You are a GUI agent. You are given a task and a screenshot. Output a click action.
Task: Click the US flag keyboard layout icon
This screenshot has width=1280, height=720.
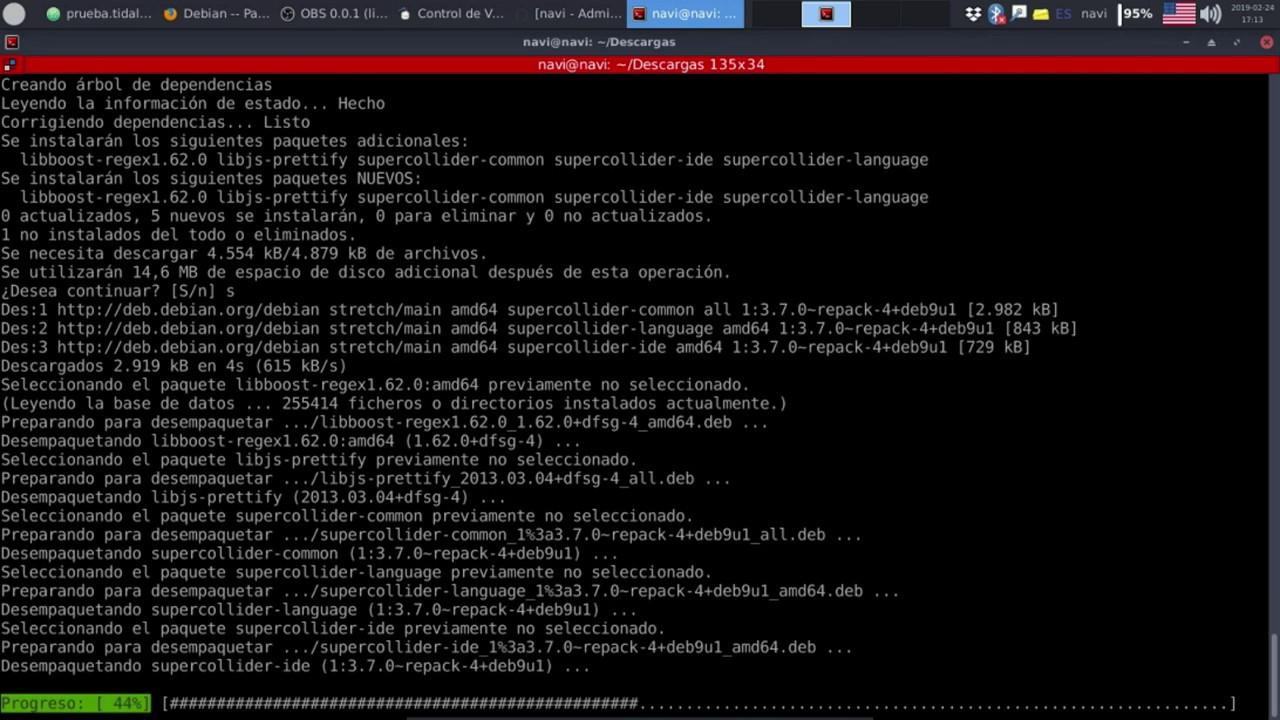tap(1179, 13)
